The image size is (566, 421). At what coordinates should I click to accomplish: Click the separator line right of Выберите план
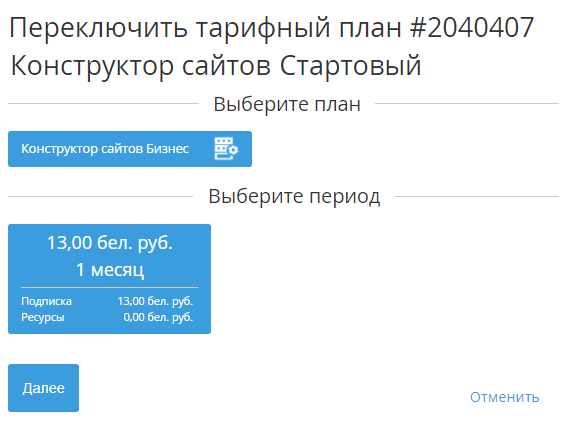click(467, 104)
